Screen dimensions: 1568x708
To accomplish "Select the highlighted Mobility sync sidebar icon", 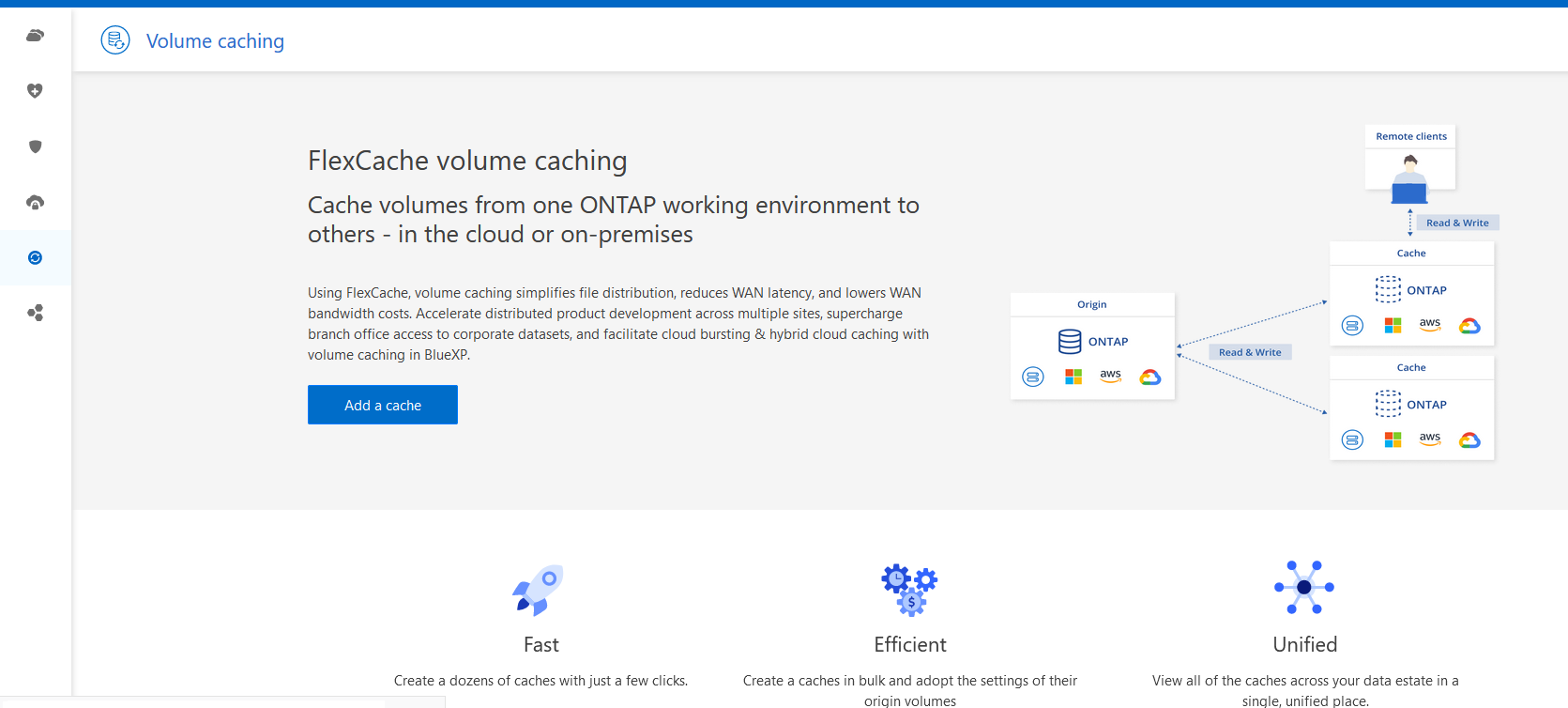I will (x=35, y=257).
